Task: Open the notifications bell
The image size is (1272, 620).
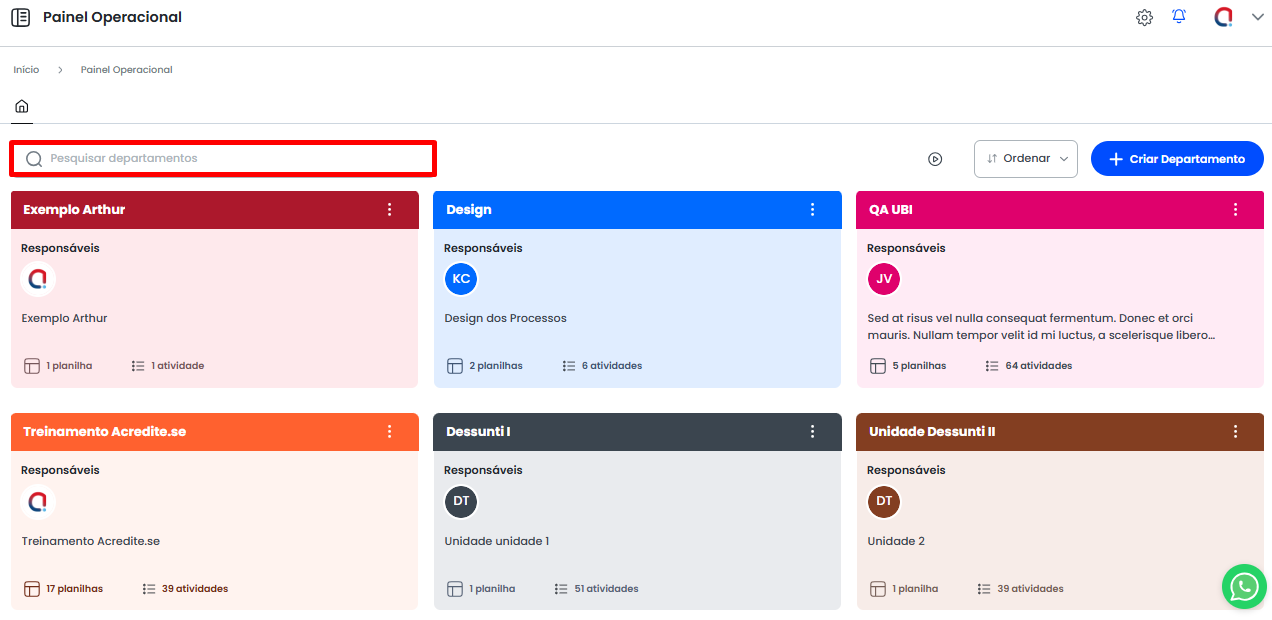Action: (1179, 17)
